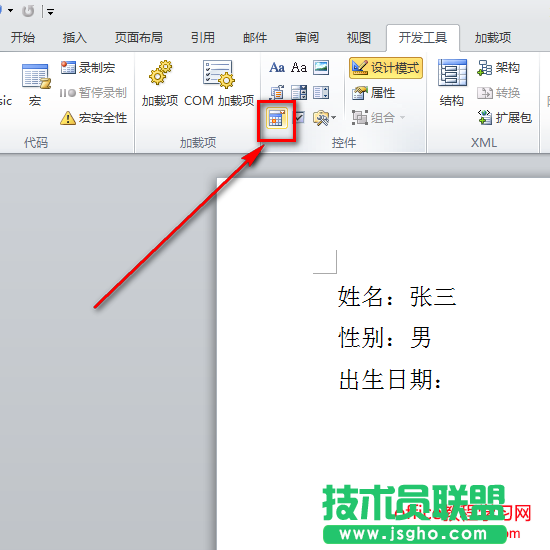Toggle 设计模式 design mode
The image size is (550, 550).
(386, 68)
